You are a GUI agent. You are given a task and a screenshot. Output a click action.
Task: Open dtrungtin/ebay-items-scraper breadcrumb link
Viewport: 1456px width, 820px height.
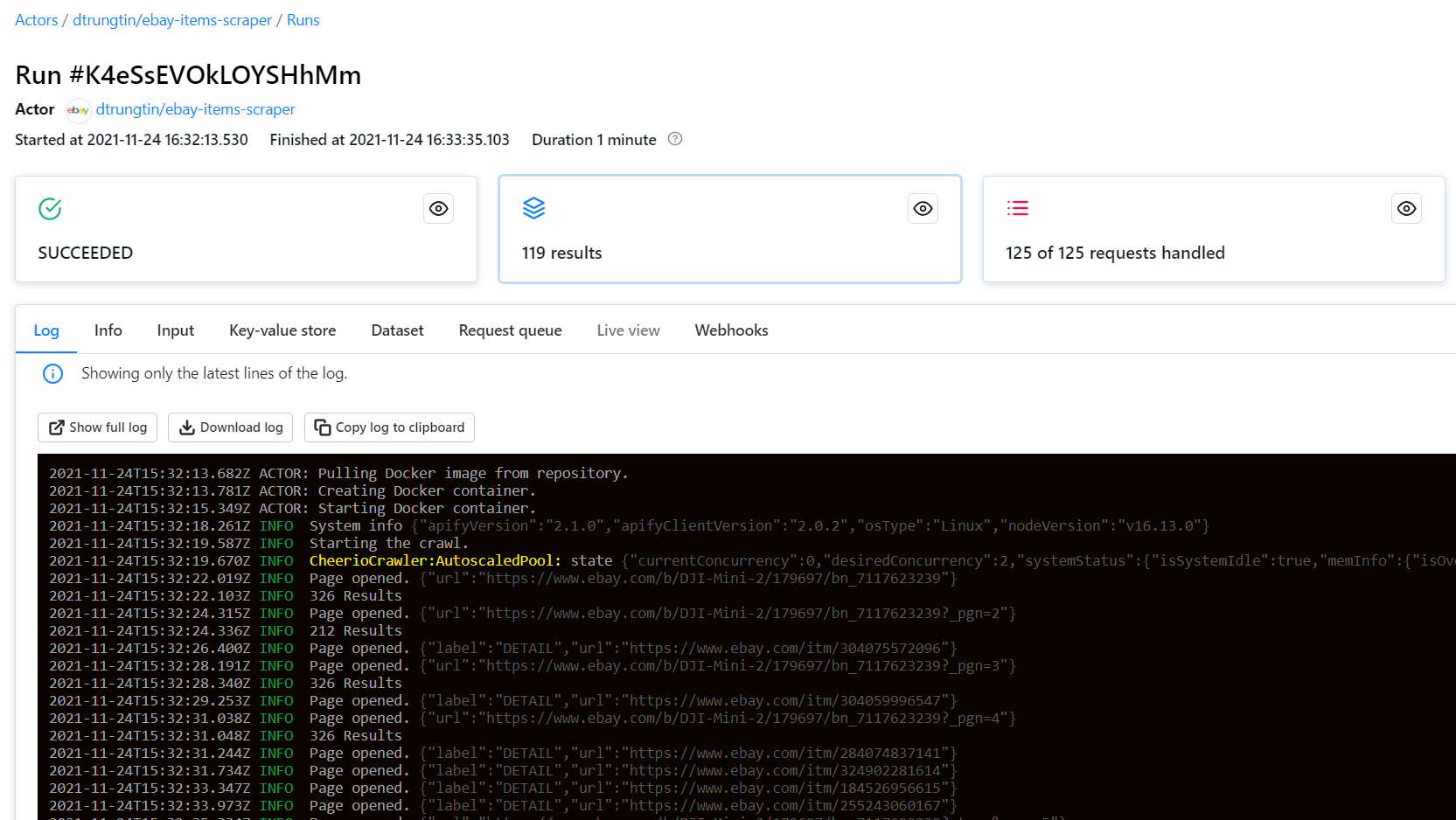(172, 20)
